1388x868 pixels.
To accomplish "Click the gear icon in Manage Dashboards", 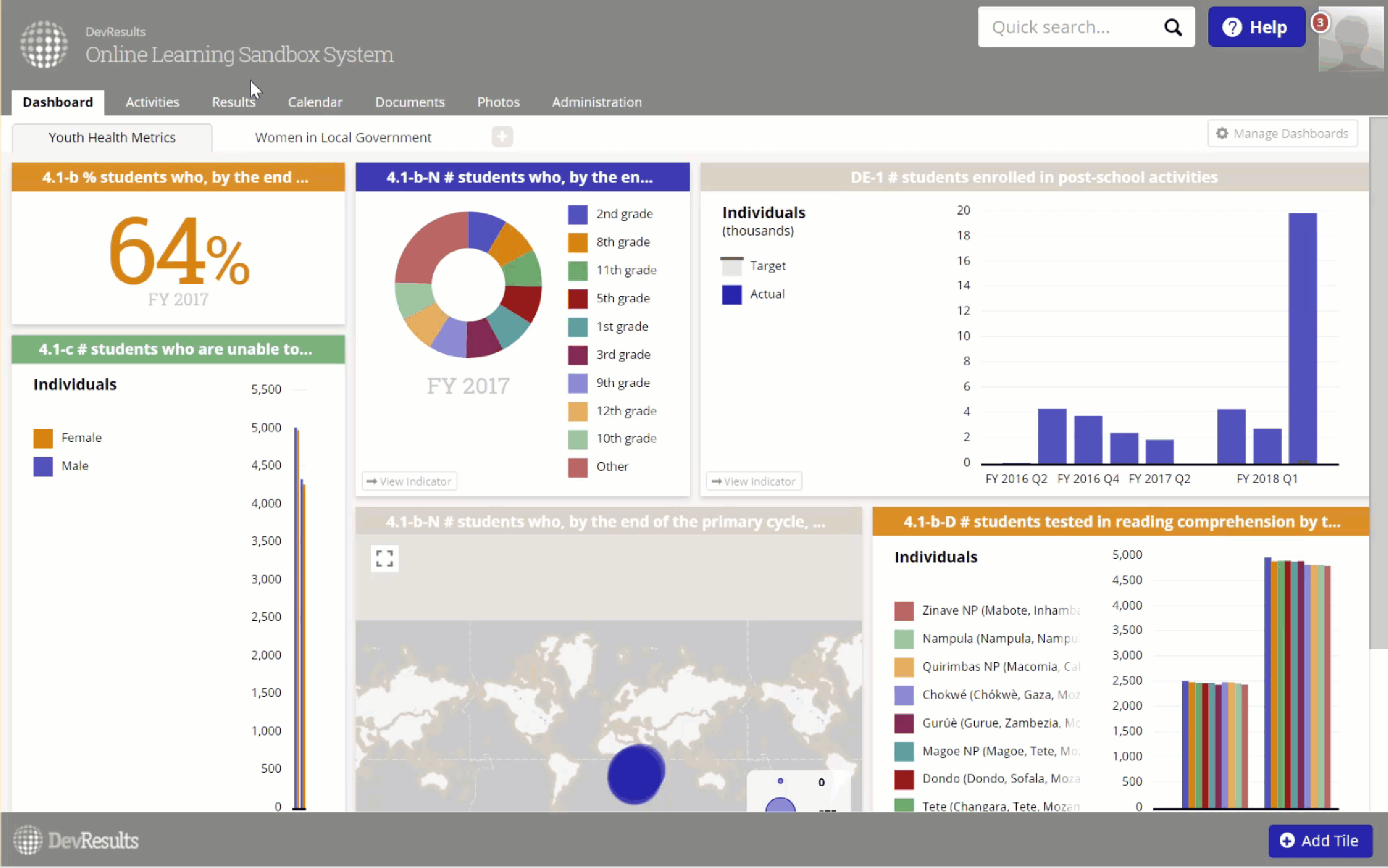I will coord(1222,133).
